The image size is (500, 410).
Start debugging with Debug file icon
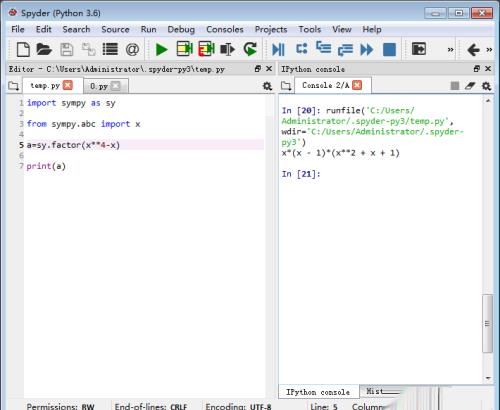tap(278, 50)
